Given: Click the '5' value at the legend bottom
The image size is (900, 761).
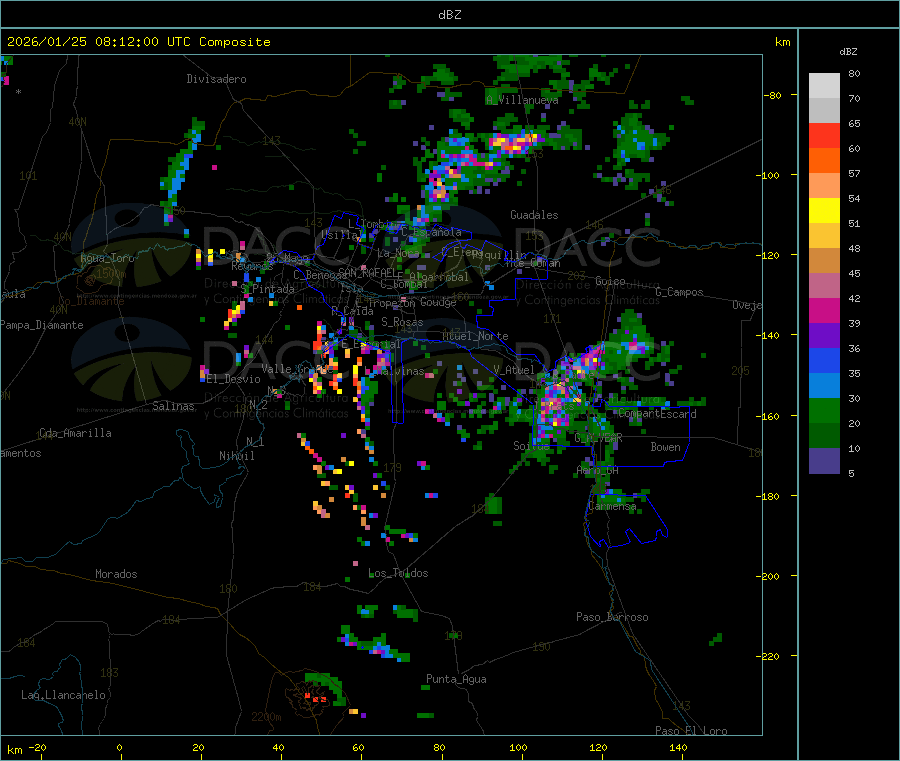Looking at the screenshot, I should coord(851,473).
